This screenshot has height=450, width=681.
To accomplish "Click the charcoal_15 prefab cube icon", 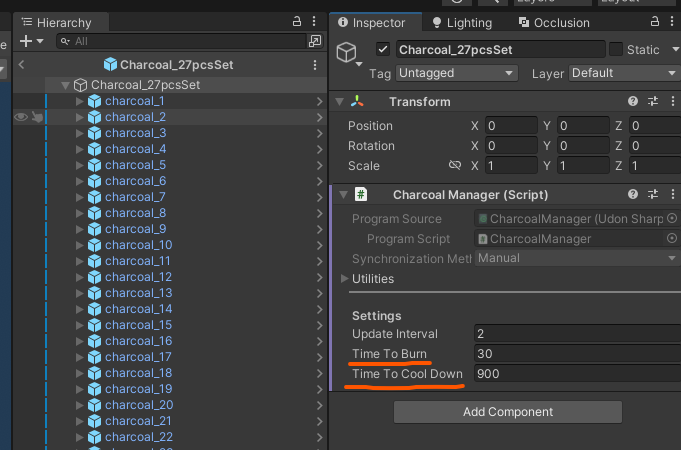I will (x=94, y=325).
